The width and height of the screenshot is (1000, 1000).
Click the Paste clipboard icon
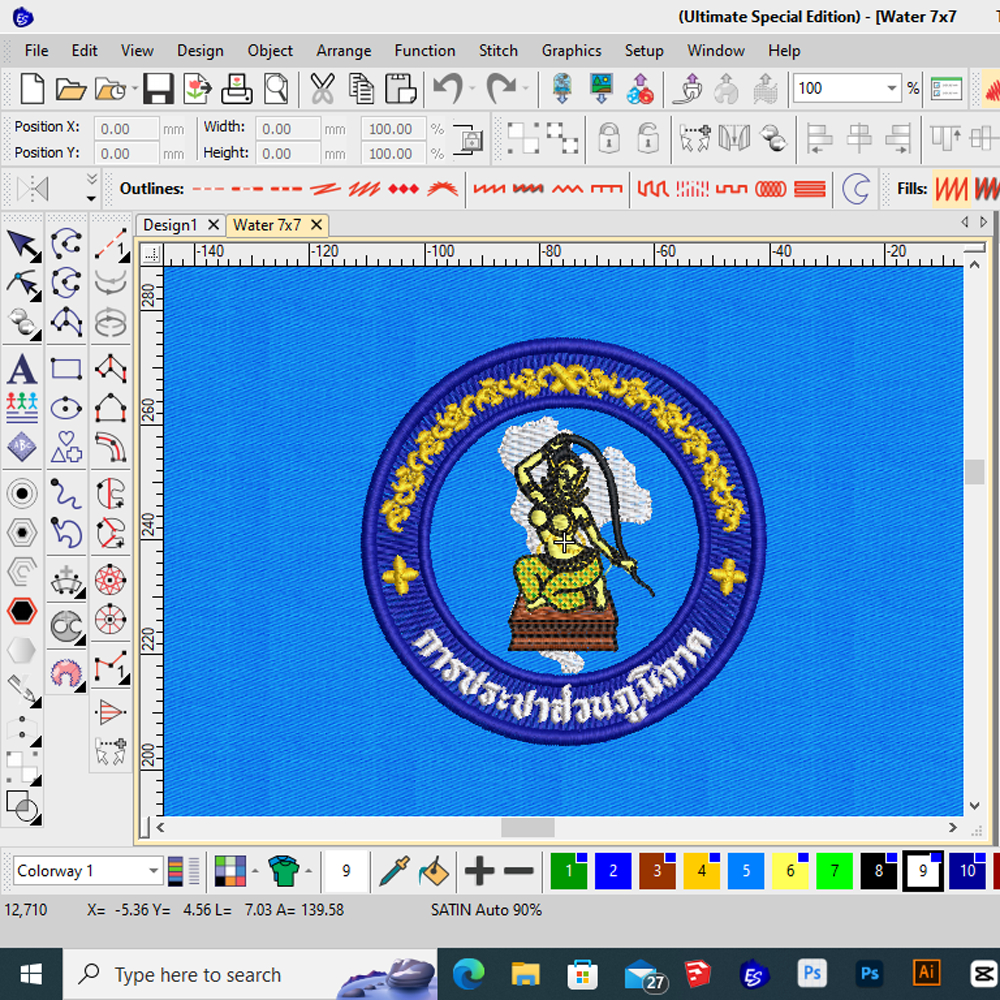tap(401, 88)
